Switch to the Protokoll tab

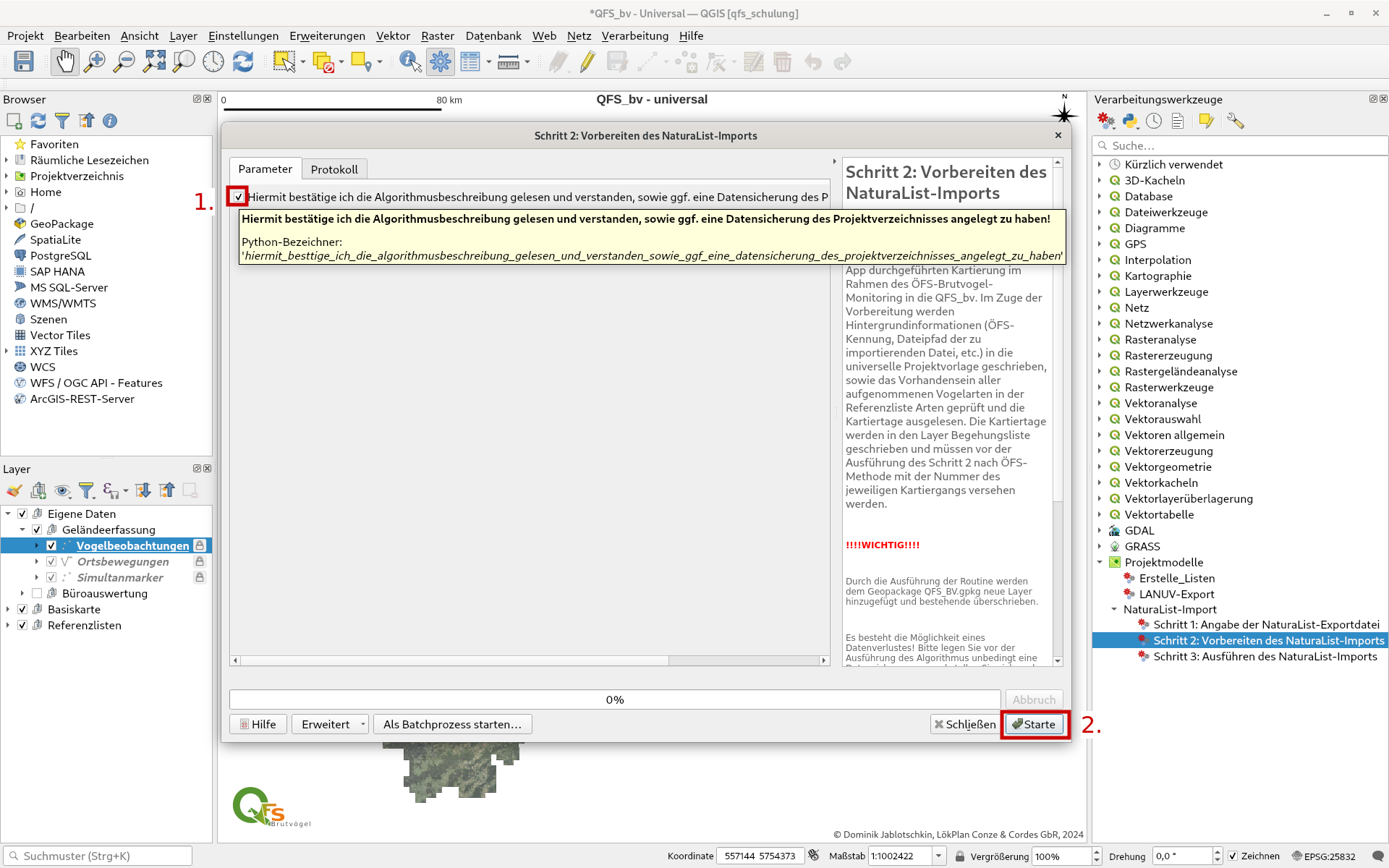coord(334,169)
